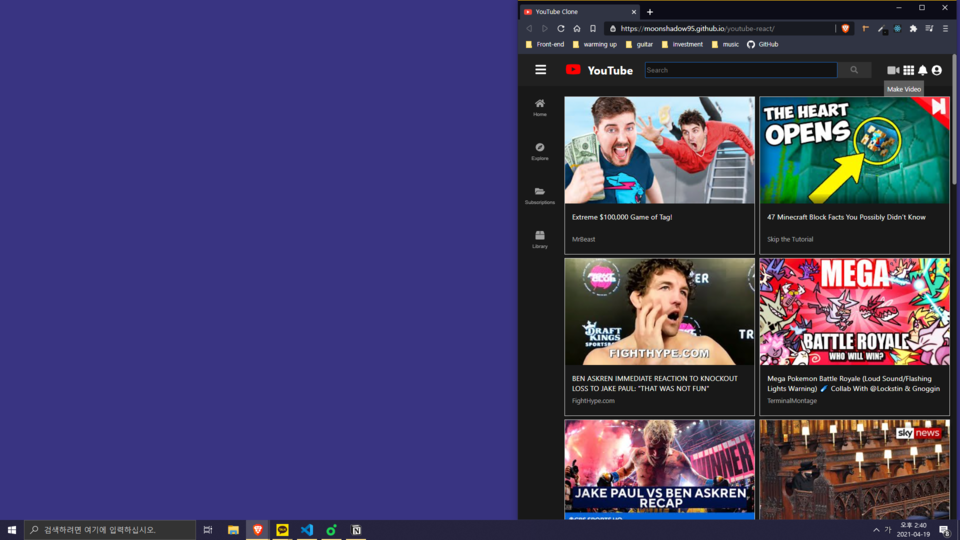
Task: Reload the page in the browser
Action: pyautogui.click(x=560, y=28)
